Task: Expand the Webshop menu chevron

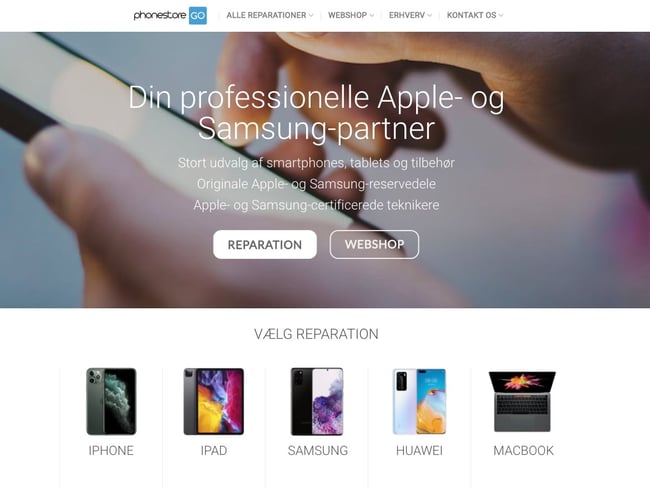Action: pyautogui.click(x=371, y=16)
